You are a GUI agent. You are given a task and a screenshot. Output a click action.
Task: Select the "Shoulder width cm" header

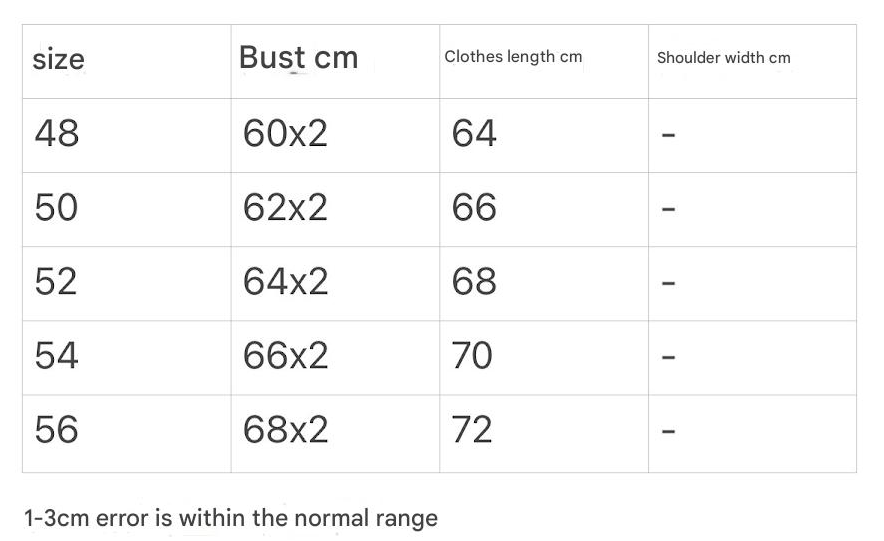[x=723, y=58]
